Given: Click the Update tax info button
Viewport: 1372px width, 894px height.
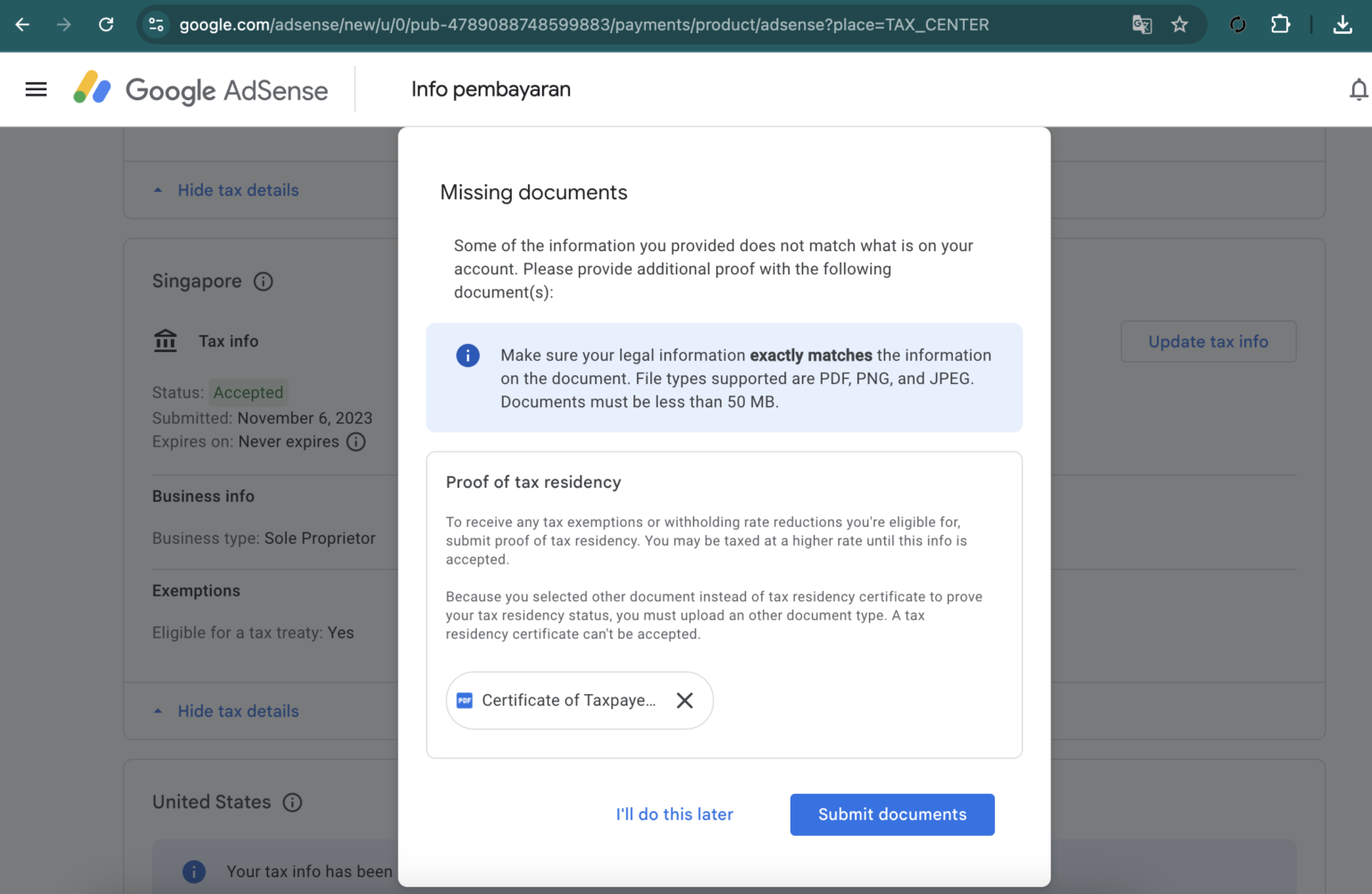Looking at the screenshot, I should [1208, 341].
